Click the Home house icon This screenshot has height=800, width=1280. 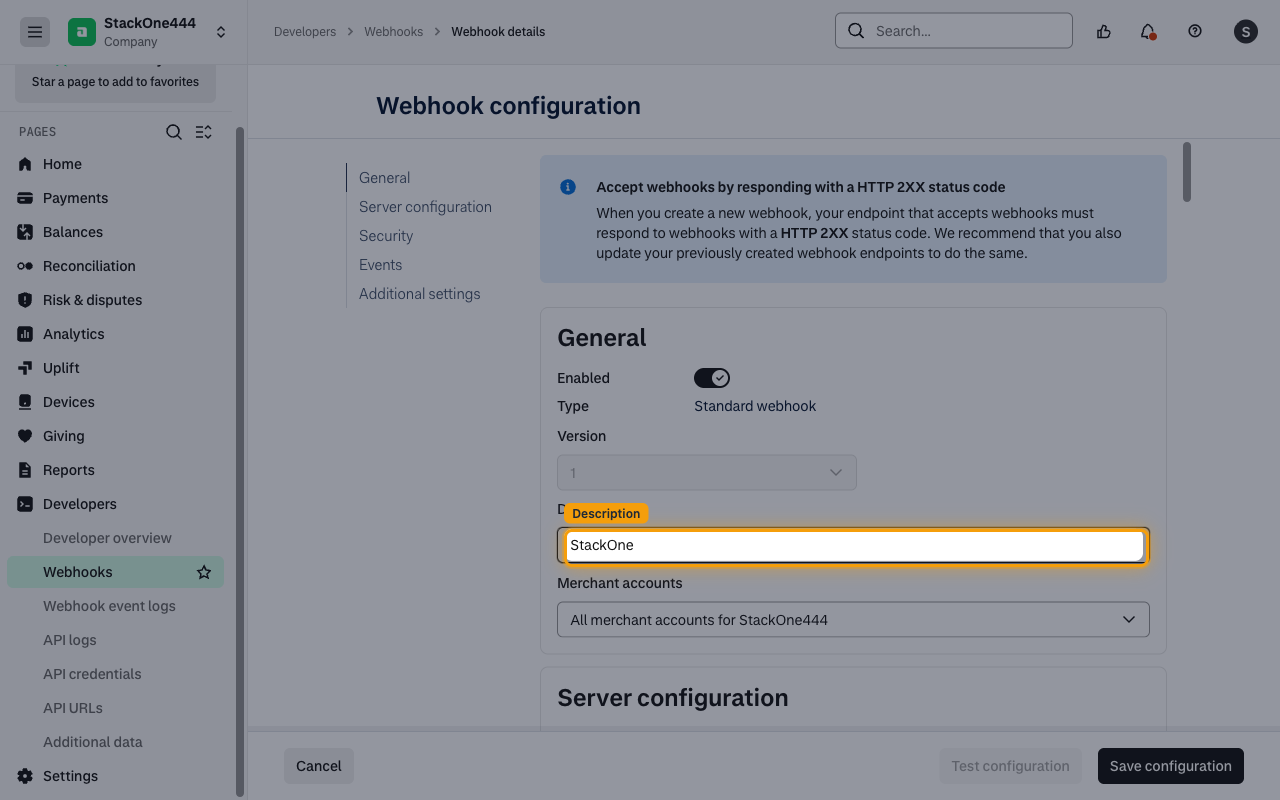coord(25,164)
